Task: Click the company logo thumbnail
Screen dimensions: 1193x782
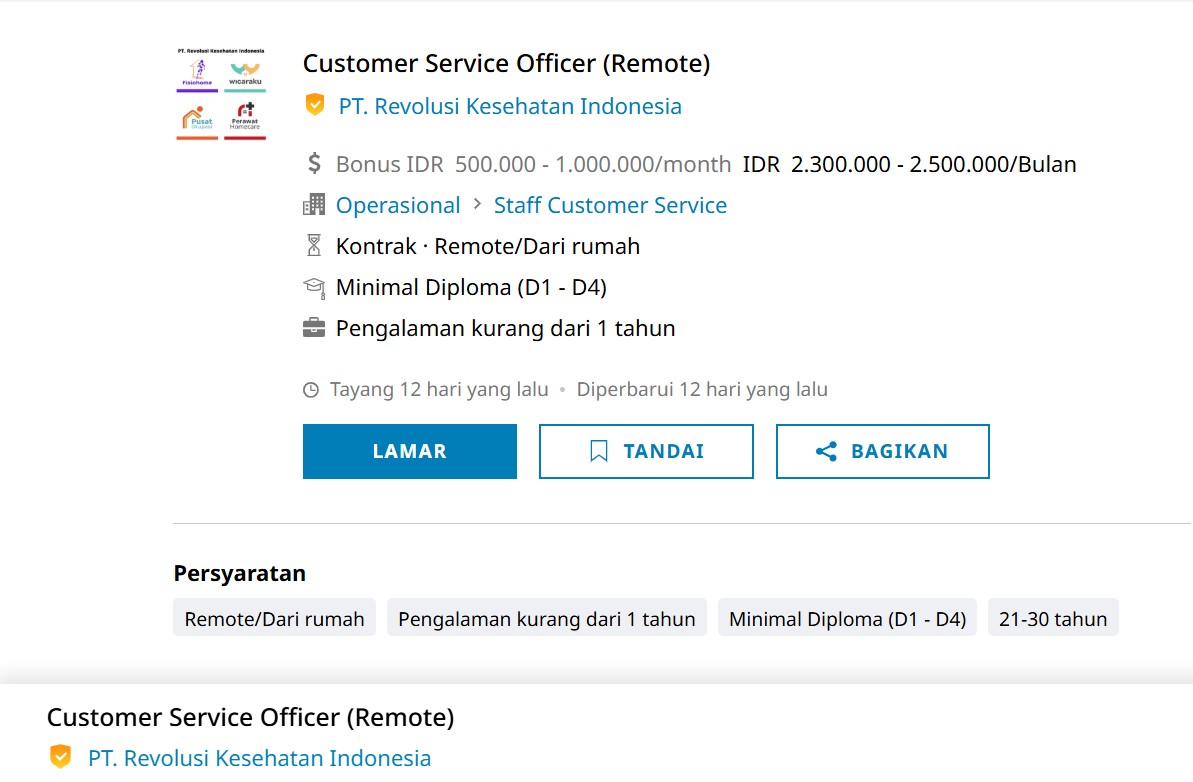Action: click(x=221, y=94)
